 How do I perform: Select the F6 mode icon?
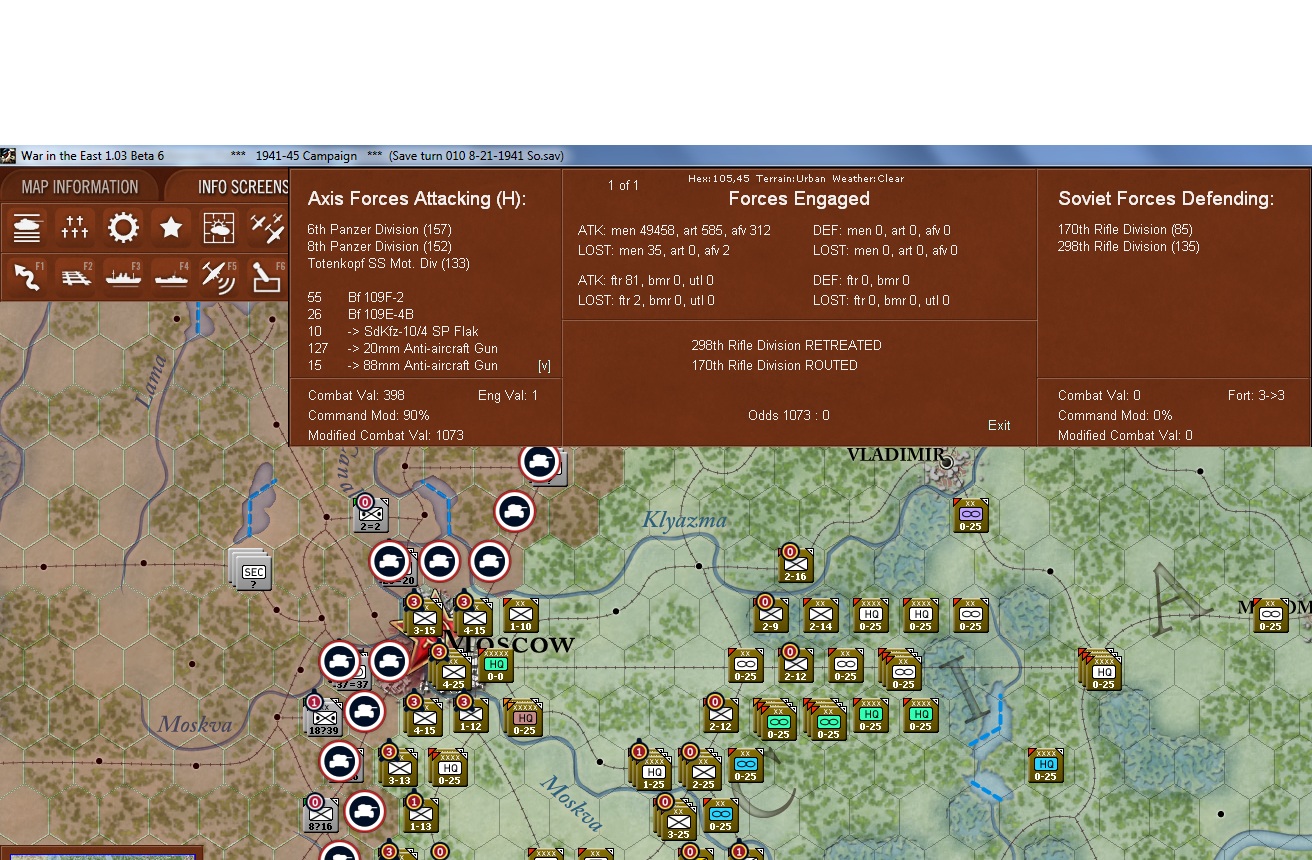pyautogui.click(x=267, y=276)
